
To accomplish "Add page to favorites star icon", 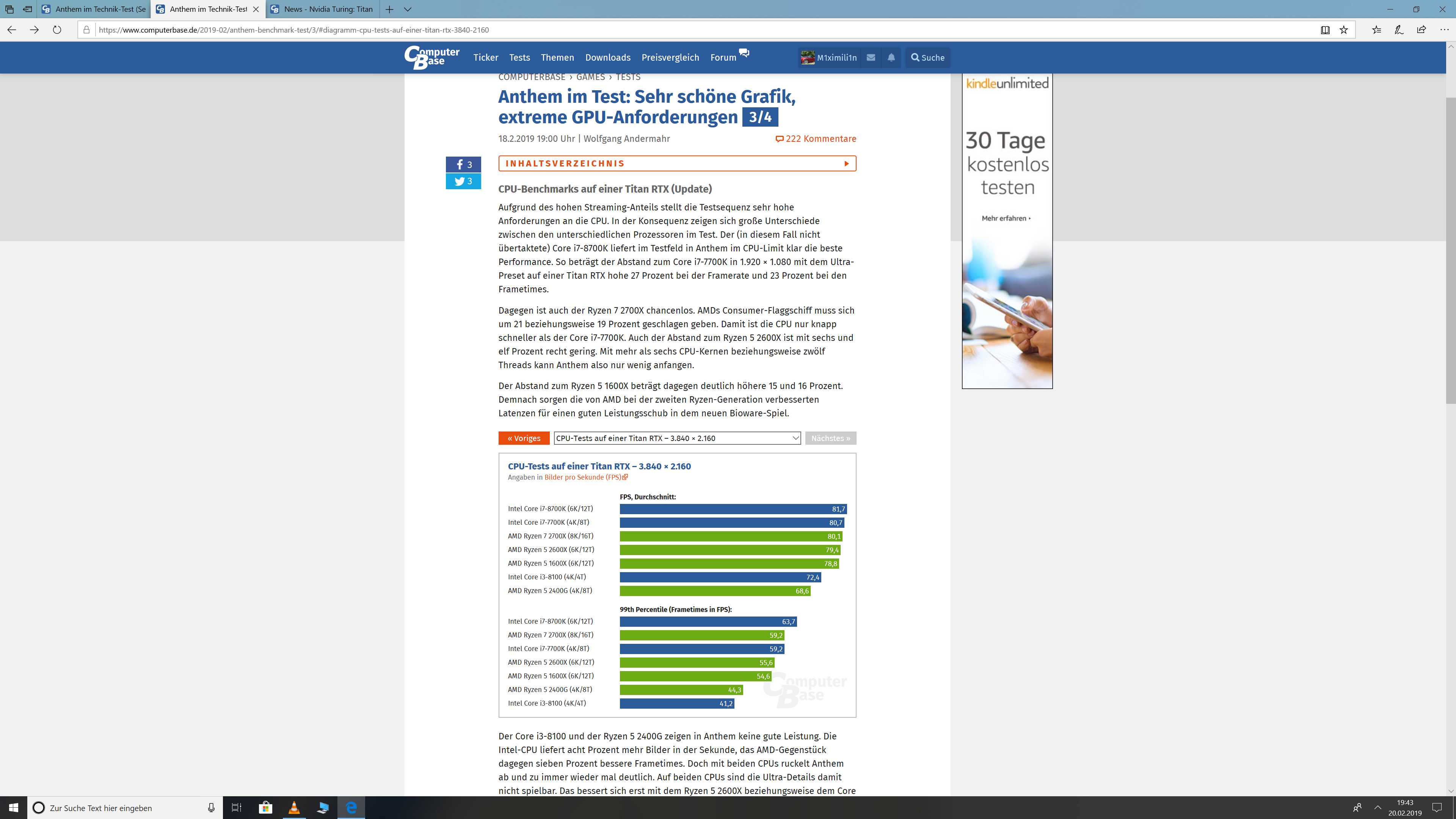I will tap(1344, 30).
